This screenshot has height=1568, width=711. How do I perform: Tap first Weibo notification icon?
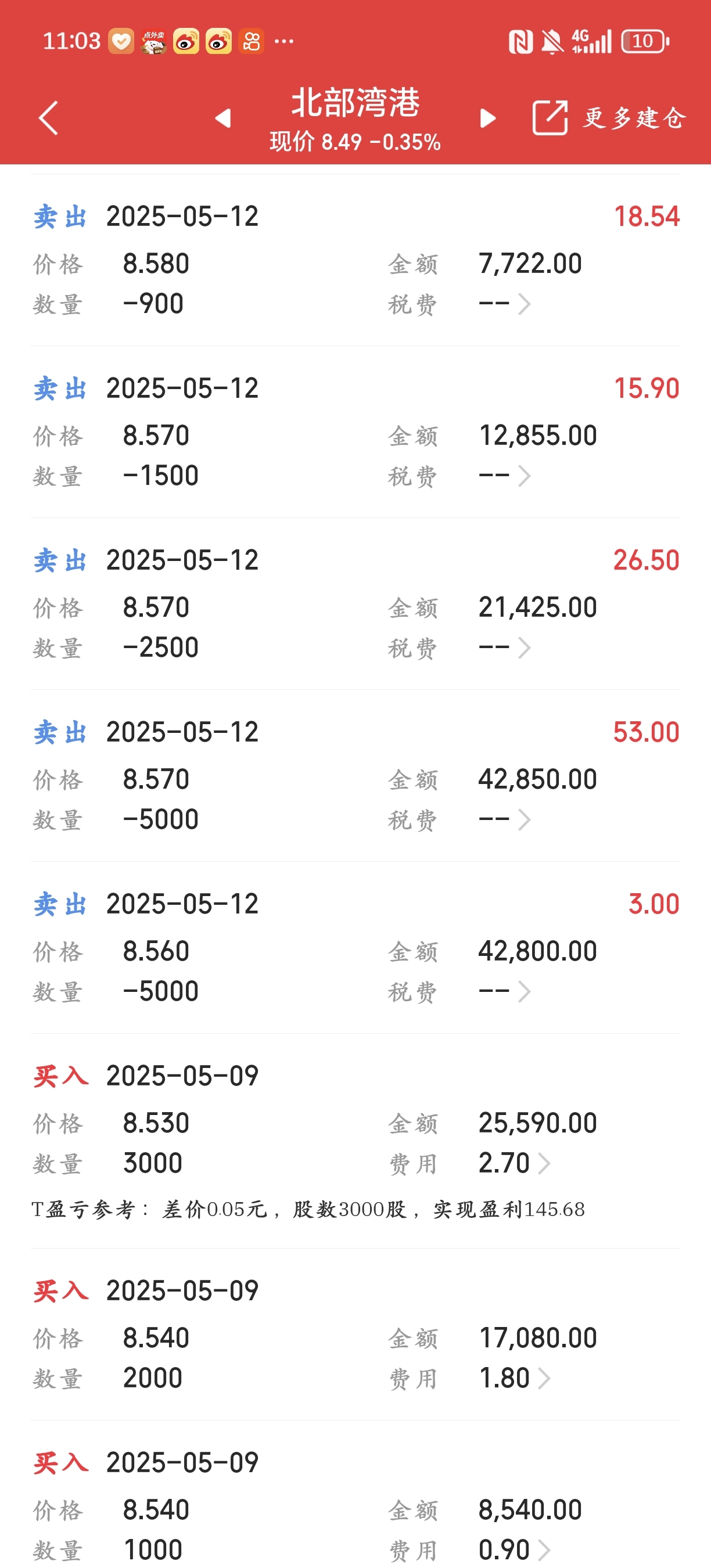186,41
